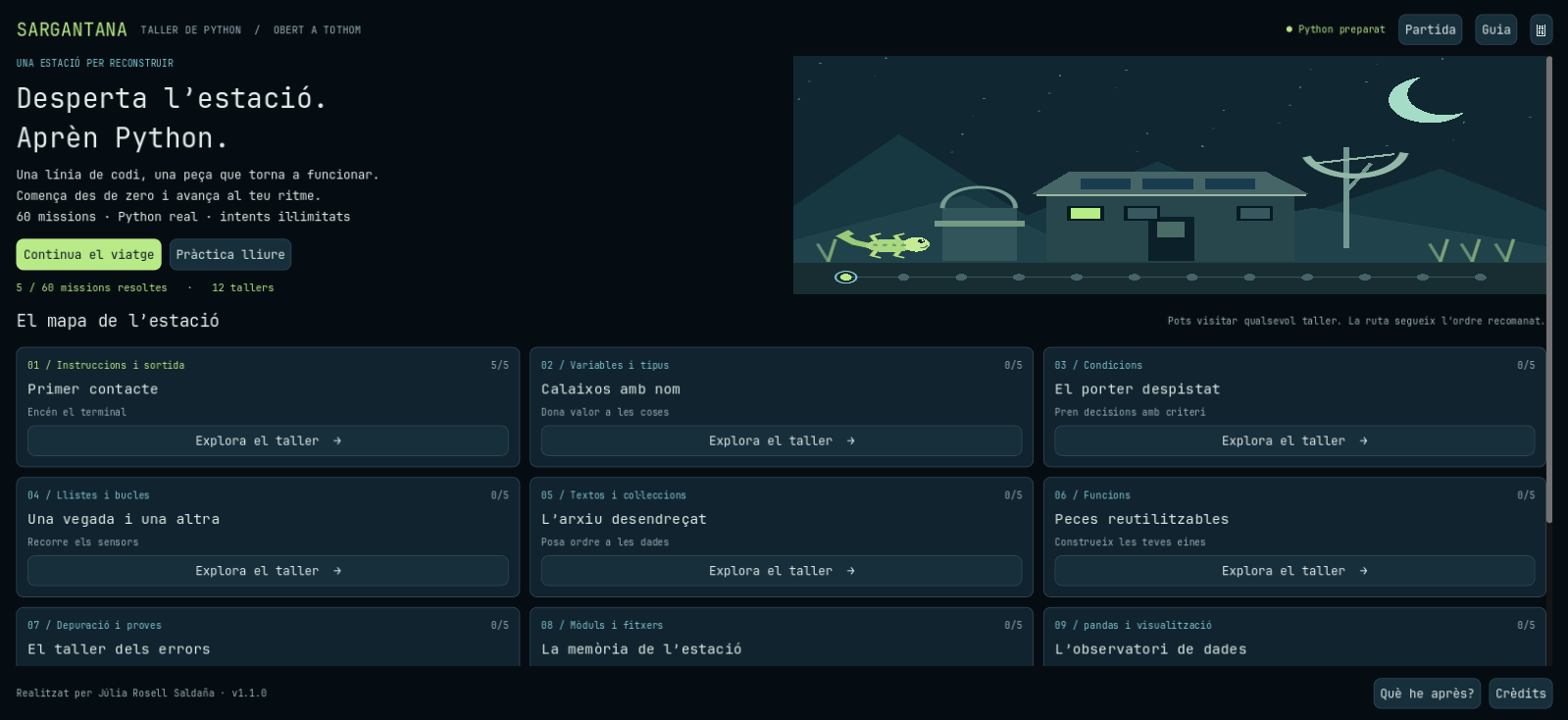
Task: Click the Python preparat status indicator
Action: 1336,29
